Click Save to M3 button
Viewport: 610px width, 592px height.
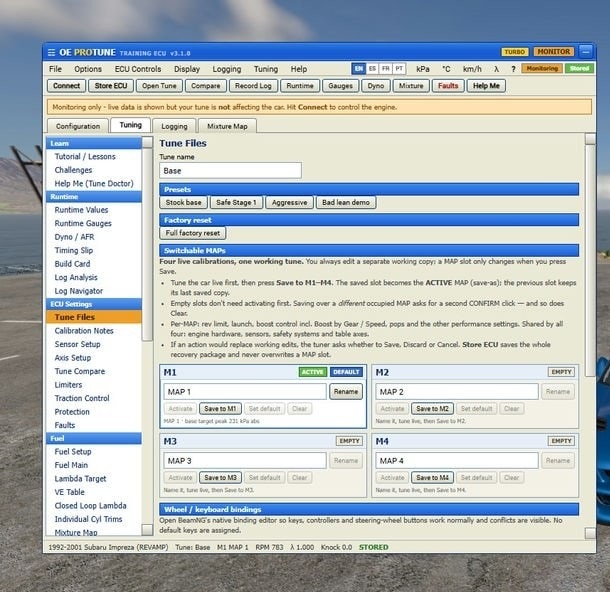tap(220, 477)
